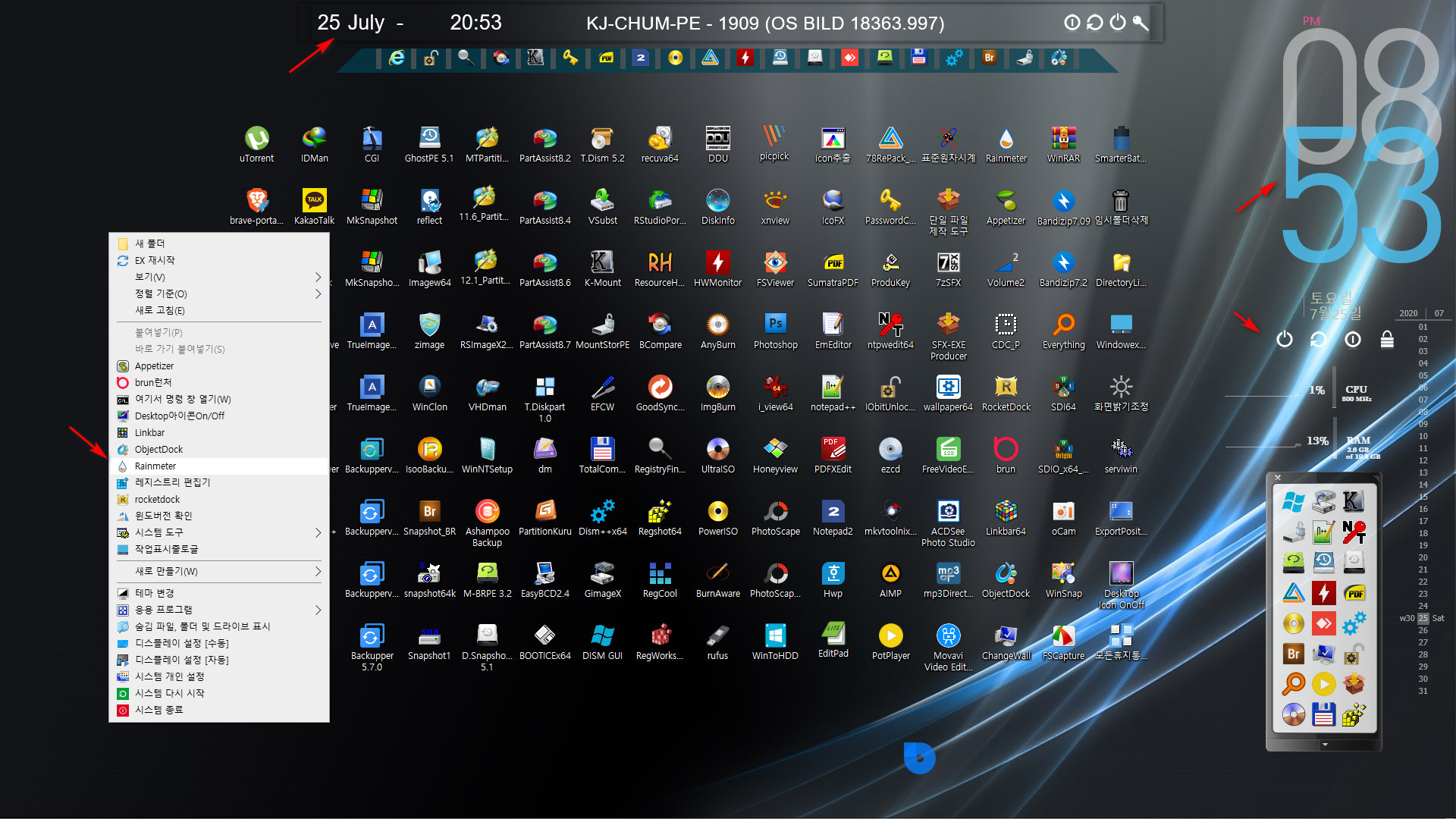
Task: Open the TotalCommander desktop icon
Action: tap(602, 455)
